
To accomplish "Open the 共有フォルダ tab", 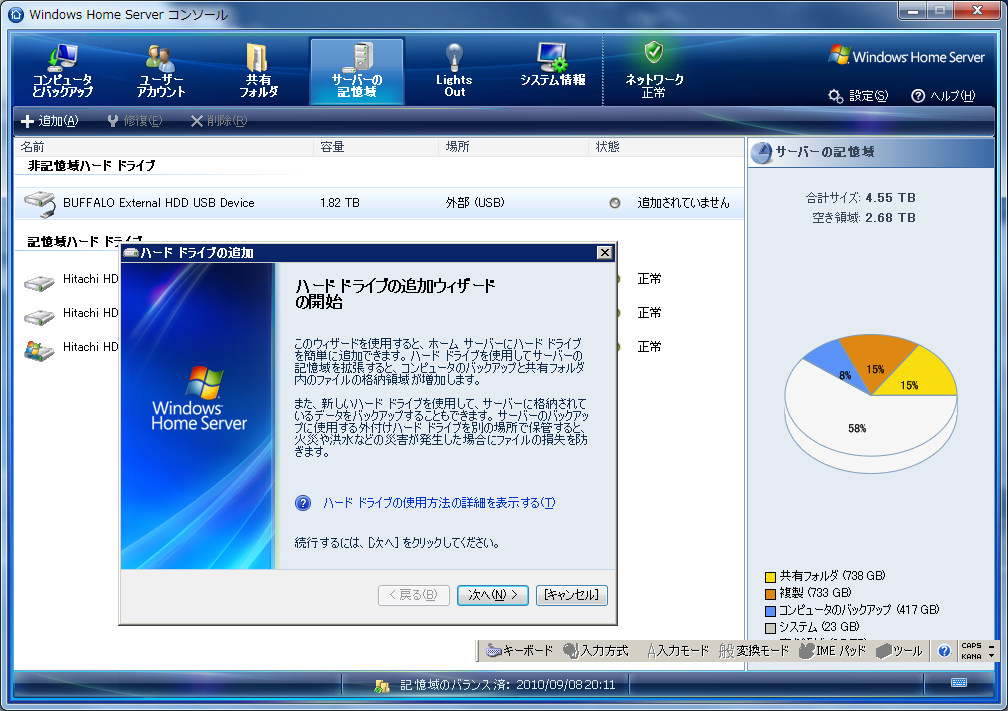I will click(x=258, y=71).
